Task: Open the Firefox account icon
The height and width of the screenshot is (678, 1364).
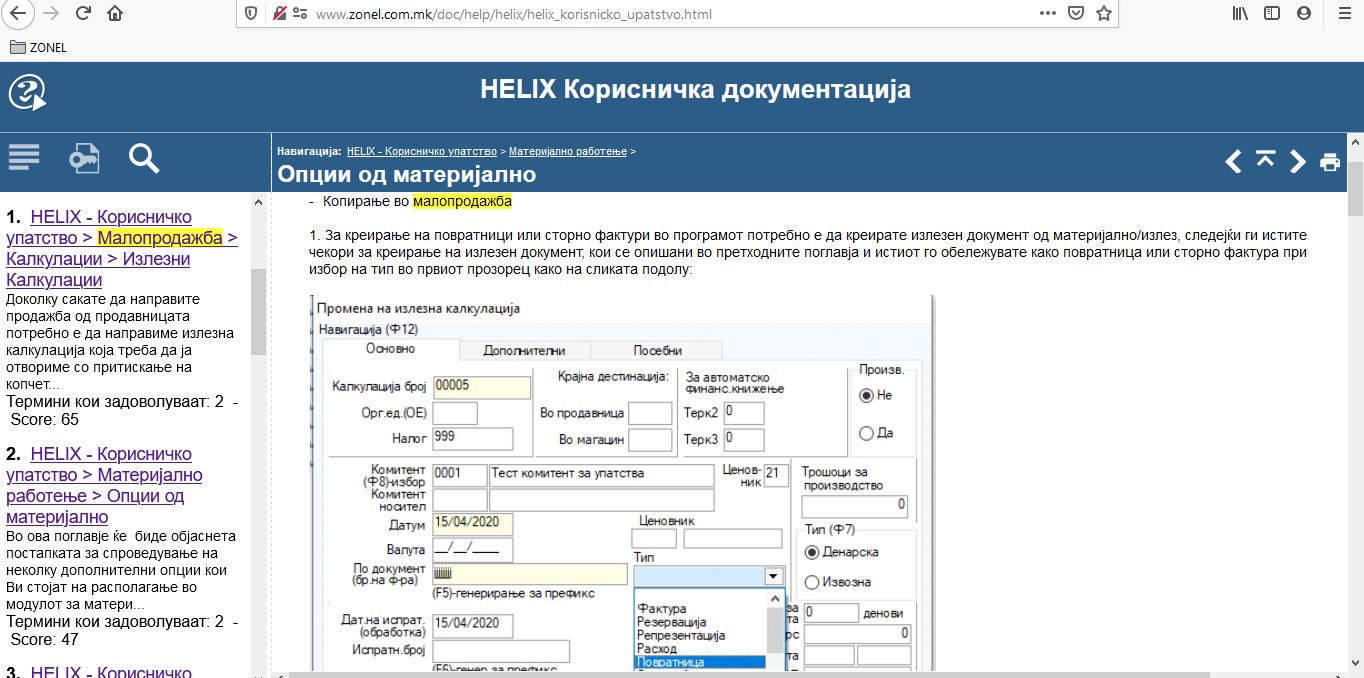Action: pyautogui.click(x=1303, y=14)
